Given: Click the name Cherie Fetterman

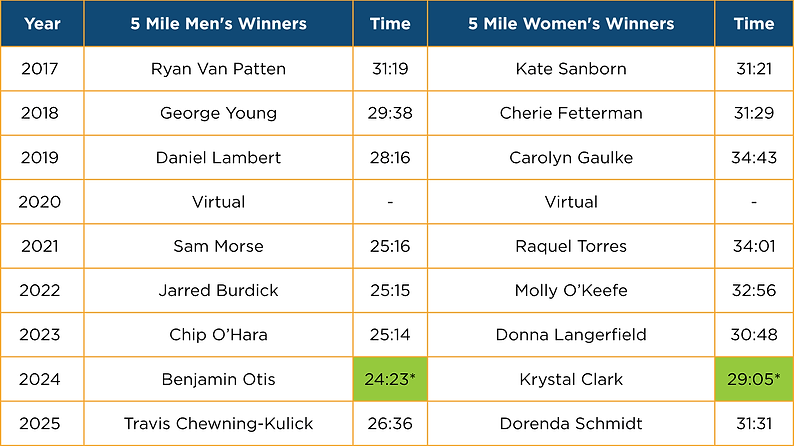Looking at the screenshot, I should coord(571,113).
